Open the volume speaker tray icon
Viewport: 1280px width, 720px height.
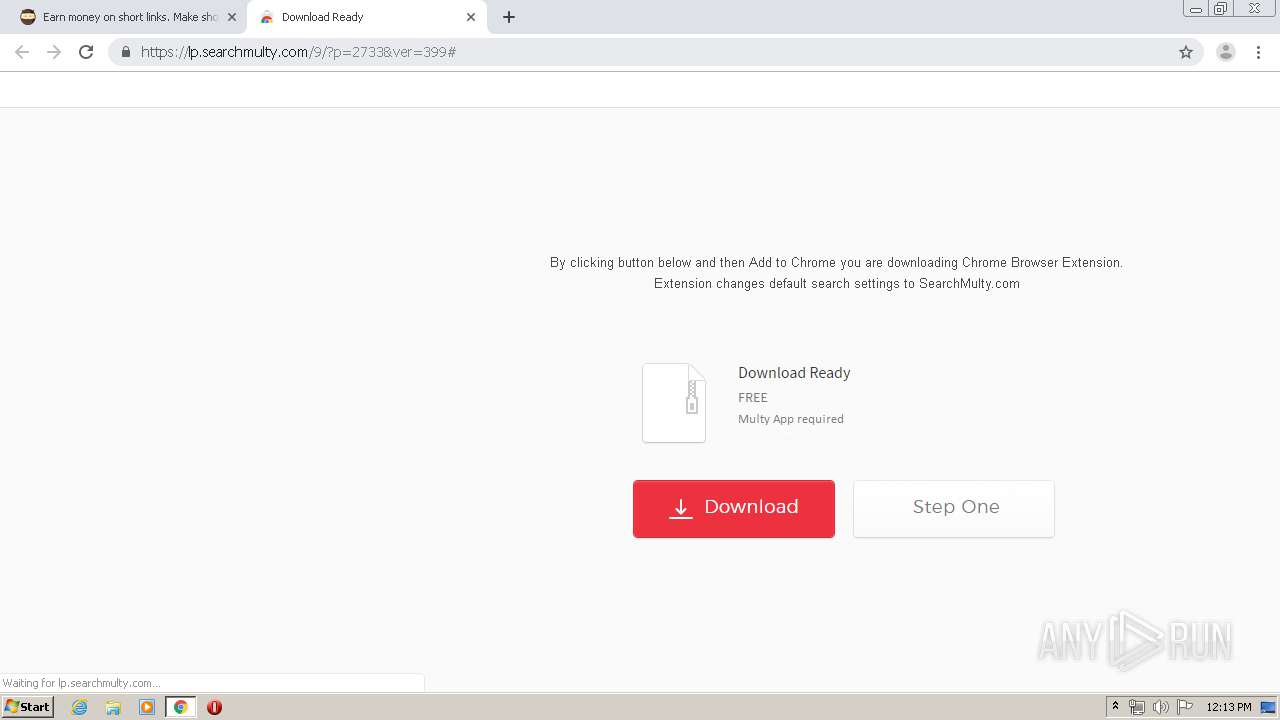pyautogui.click(x=1161, y=707)
